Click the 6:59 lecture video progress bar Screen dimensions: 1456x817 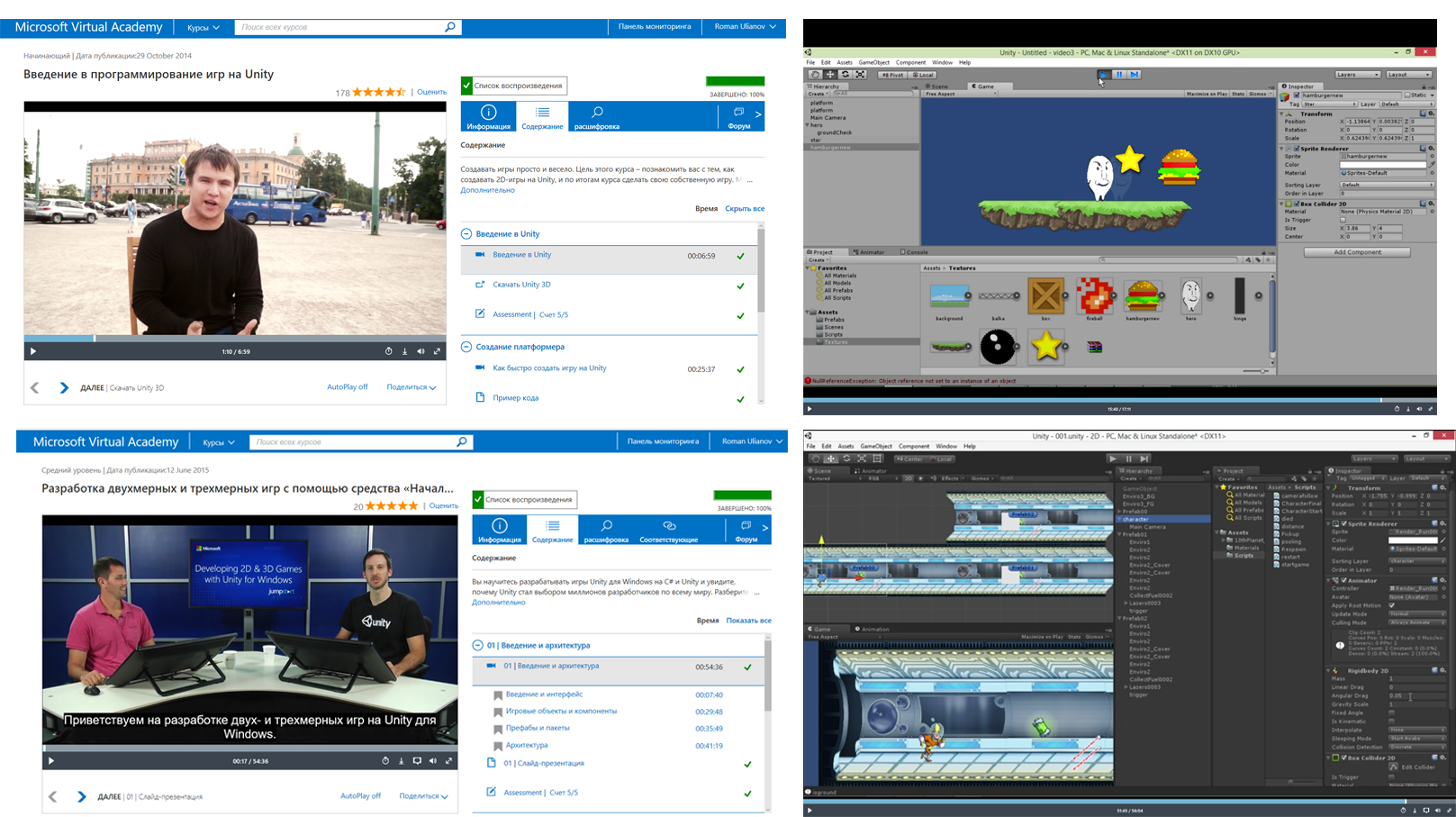point(235,339)
